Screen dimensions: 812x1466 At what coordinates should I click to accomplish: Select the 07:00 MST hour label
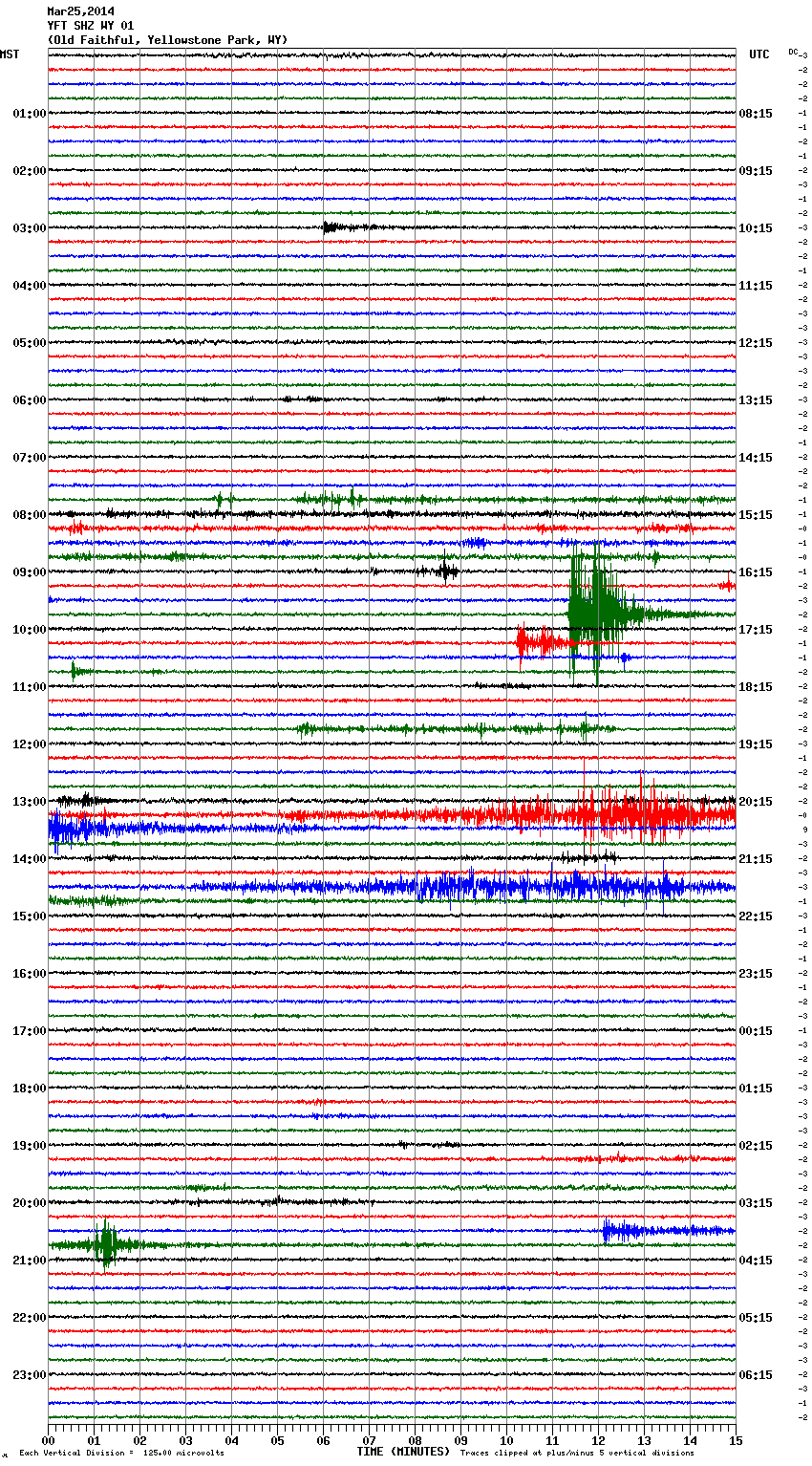(30, 458)
